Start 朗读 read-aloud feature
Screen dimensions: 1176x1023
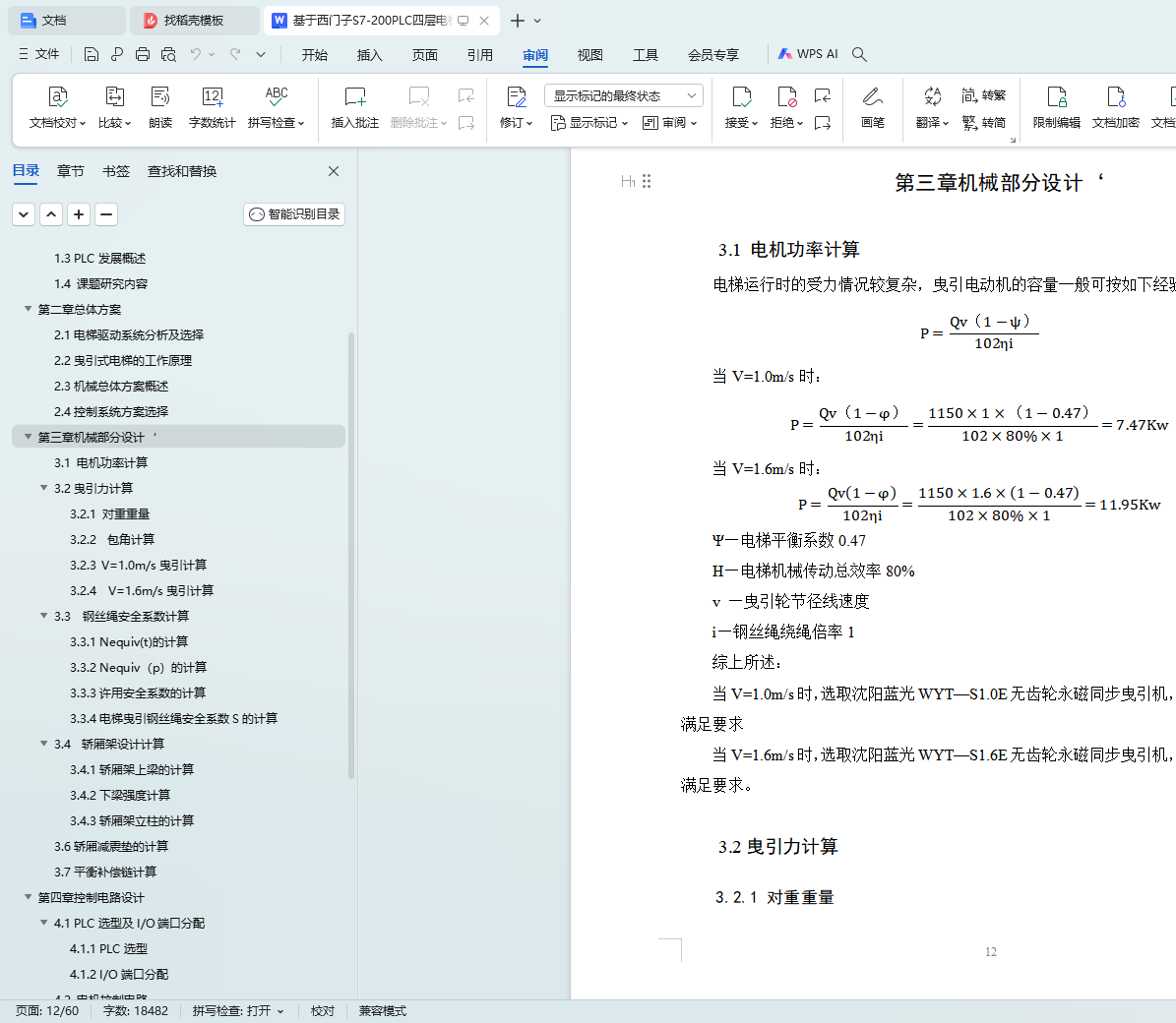[x=160, y=107]
